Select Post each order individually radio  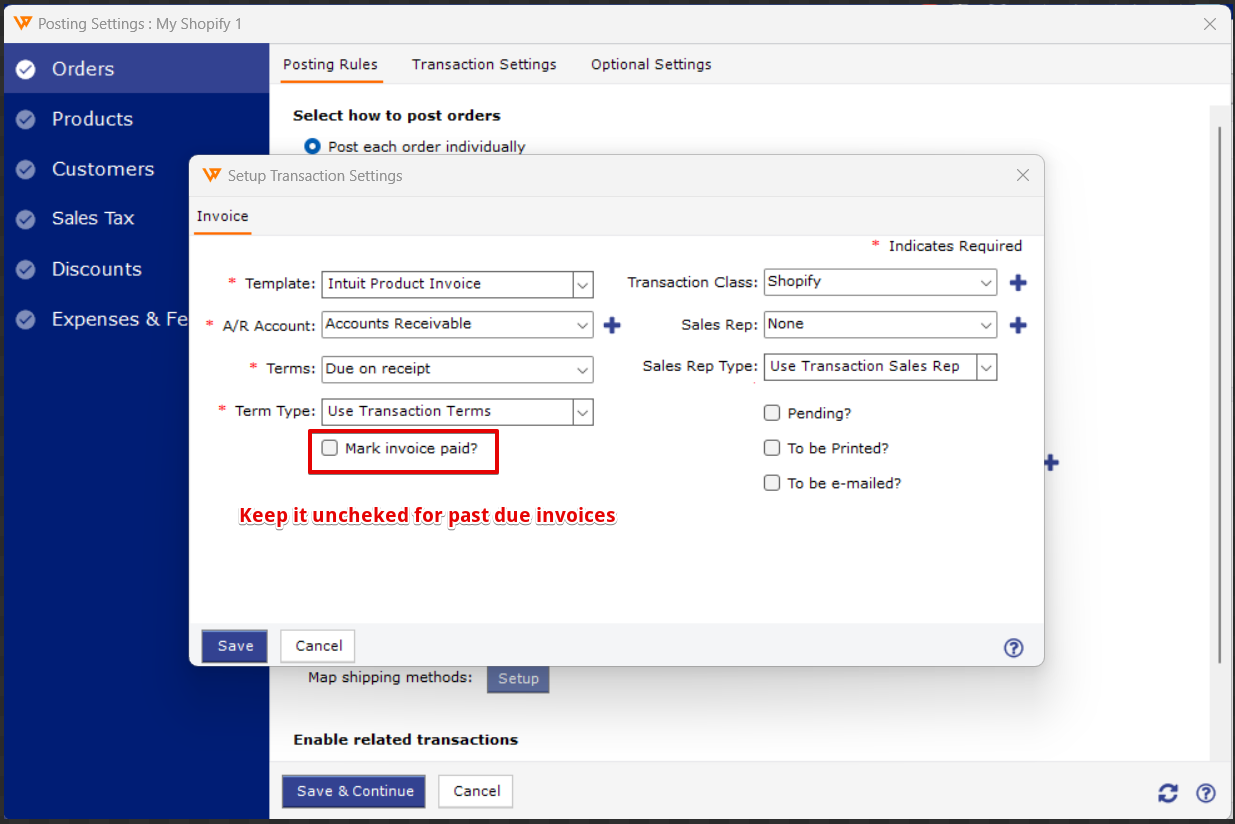pos(313,146)
